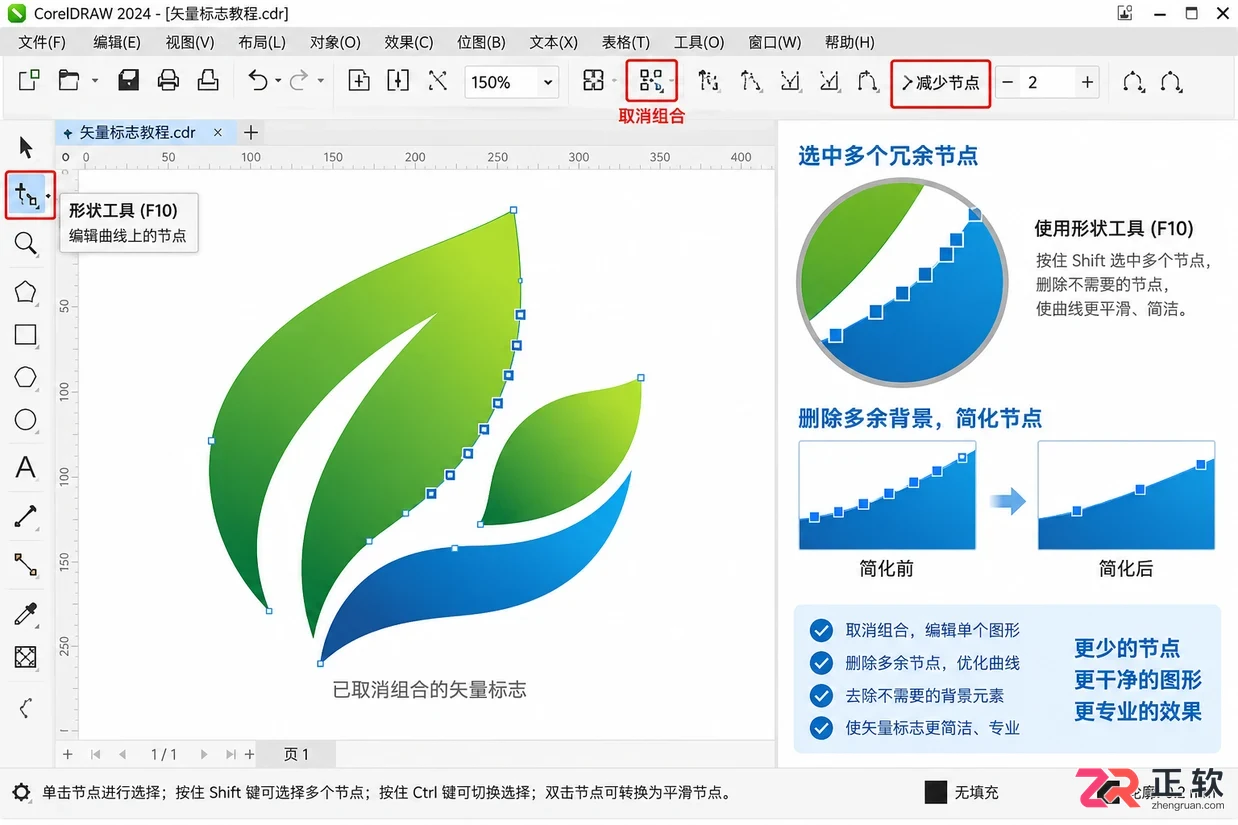Select the straight line drawing tool
1238x825 pixels.
tap(26, 517)
